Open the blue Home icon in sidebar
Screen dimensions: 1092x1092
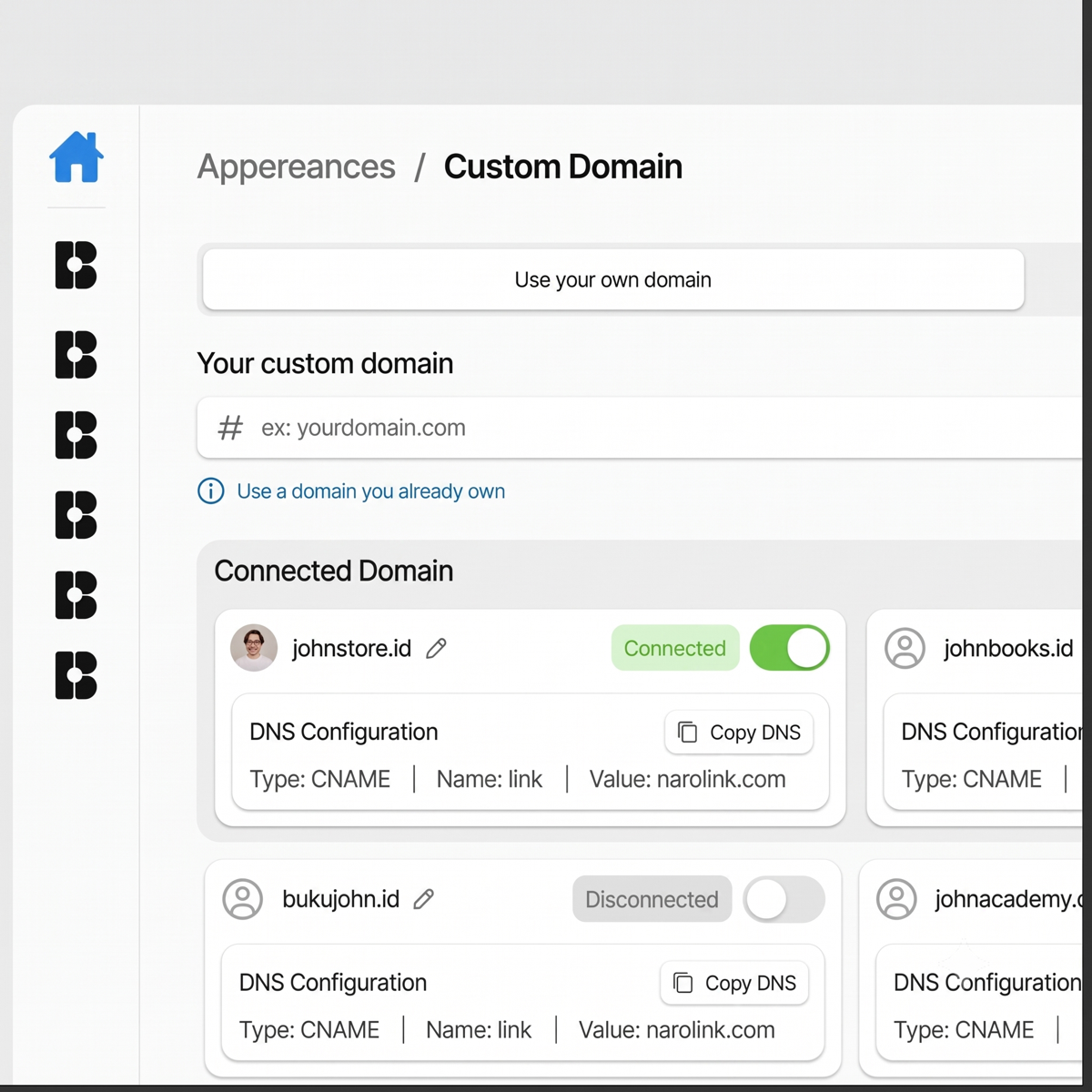76,157
